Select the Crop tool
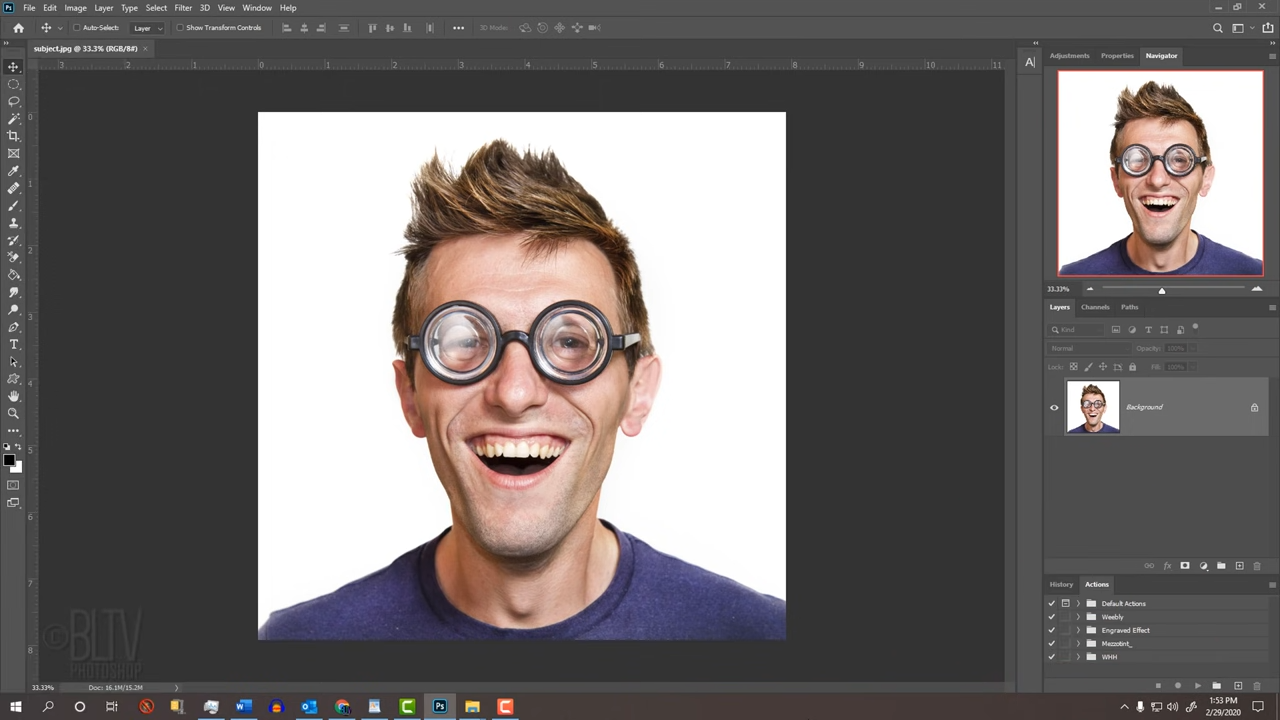Viewport: 1280px width, 720px height. (x=13, y=135)
